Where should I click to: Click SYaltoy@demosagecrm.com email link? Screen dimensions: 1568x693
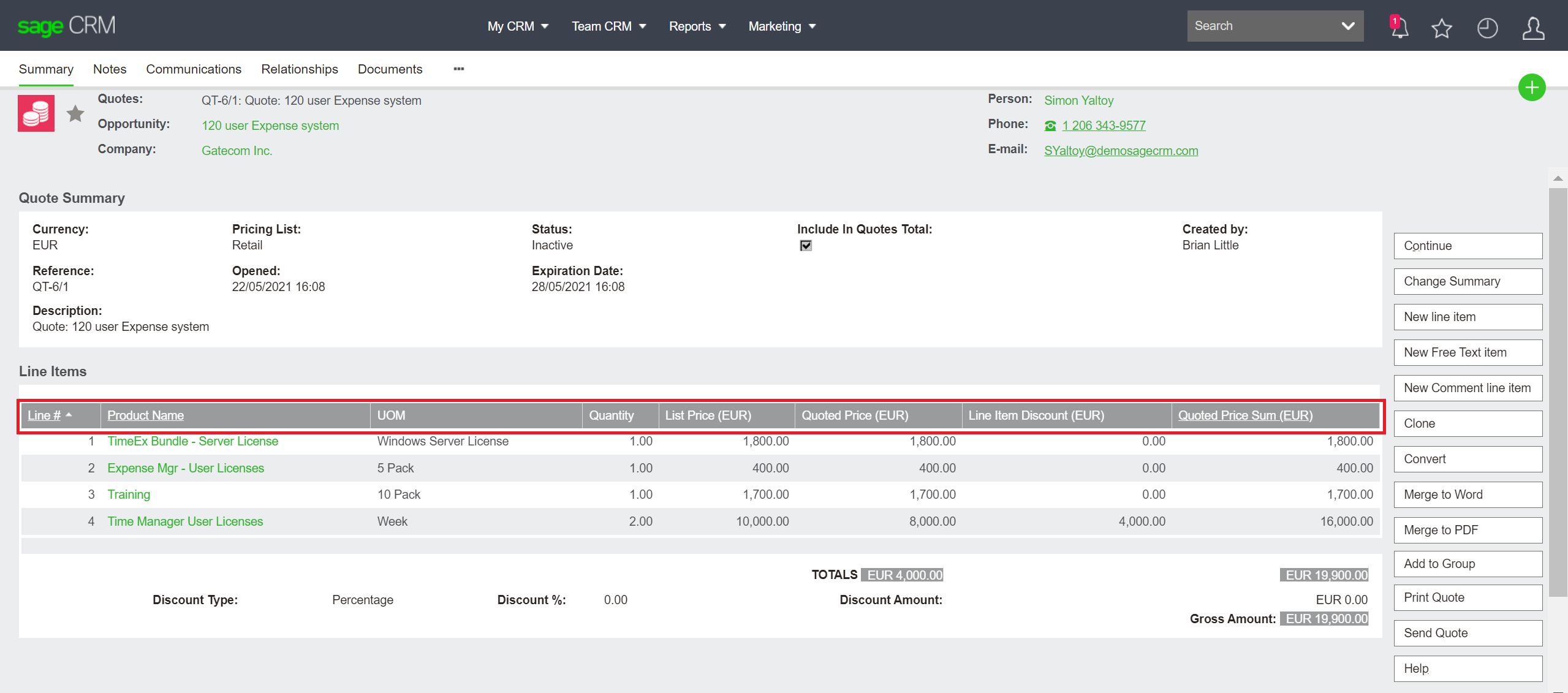[x=1121, y=151]
